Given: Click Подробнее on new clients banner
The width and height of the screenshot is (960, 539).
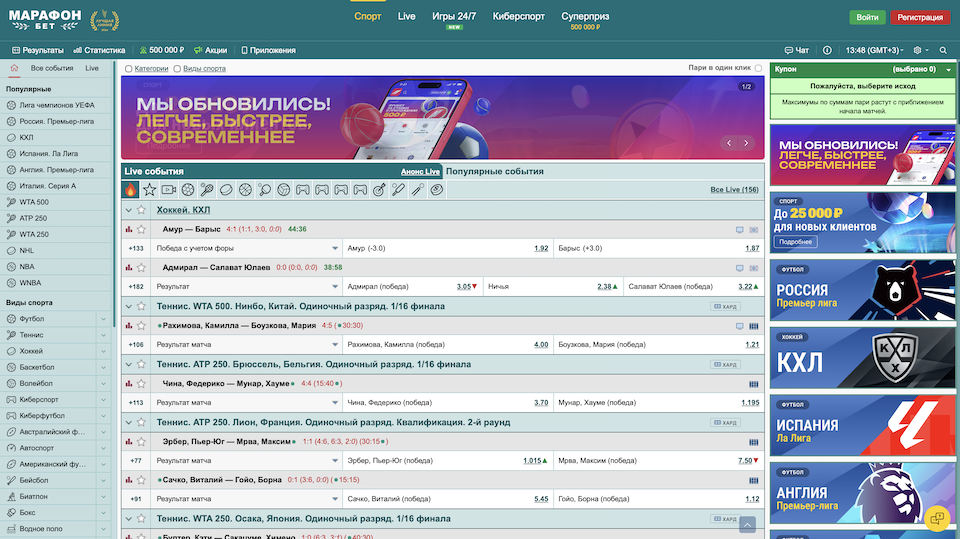Looking at the screenshot, I should tap(795, 242).
